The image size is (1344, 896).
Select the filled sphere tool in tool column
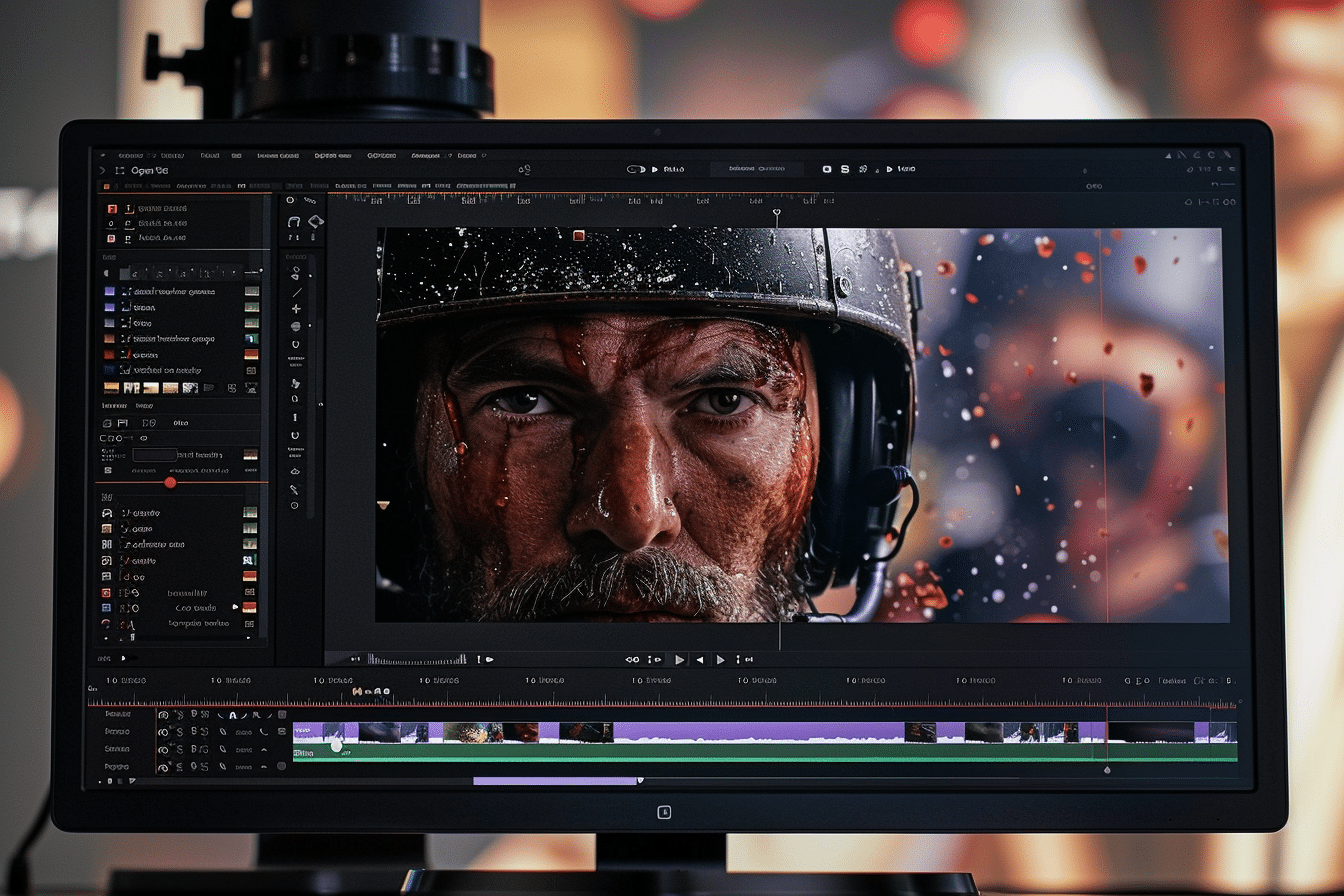point(296,326)
